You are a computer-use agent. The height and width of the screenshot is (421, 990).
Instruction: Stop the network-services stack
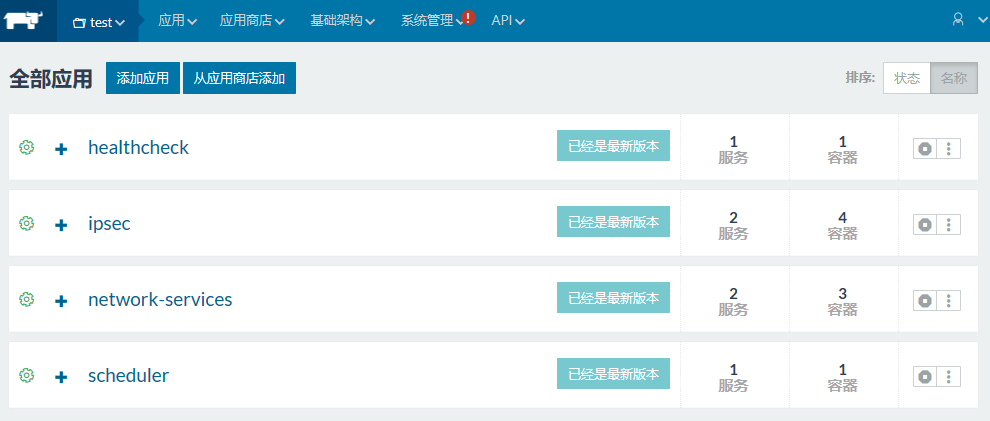[x=925, y=301]
